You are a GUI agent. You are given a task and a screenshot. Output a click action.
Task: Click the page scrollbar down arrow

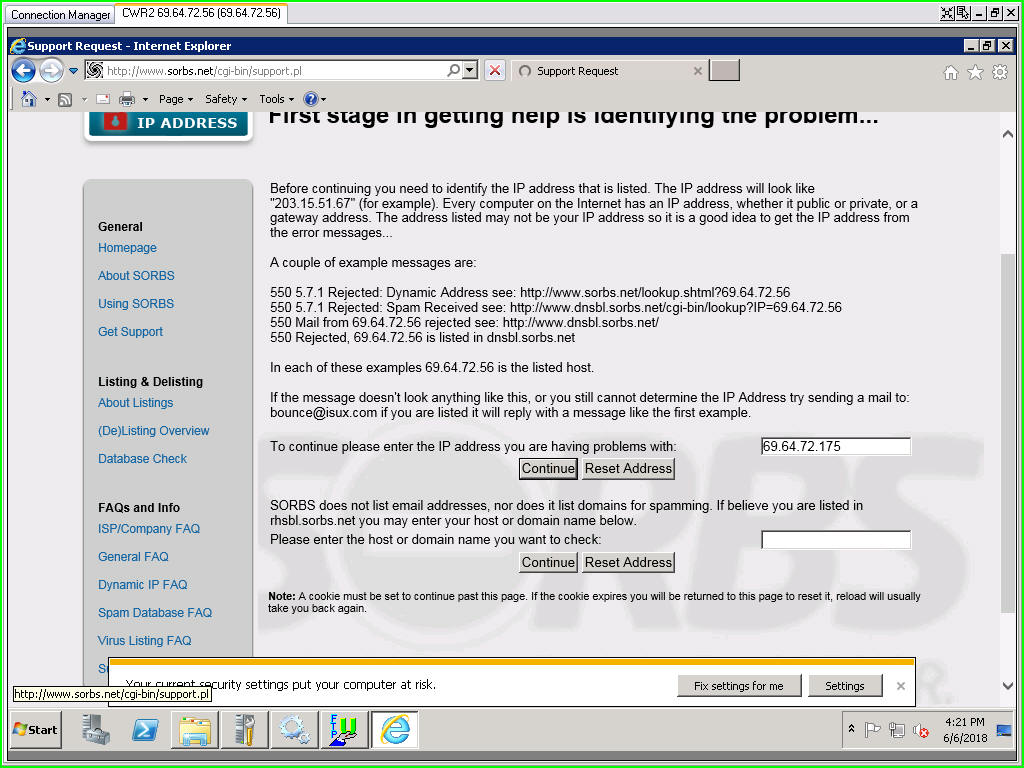tap(1008, 686)
